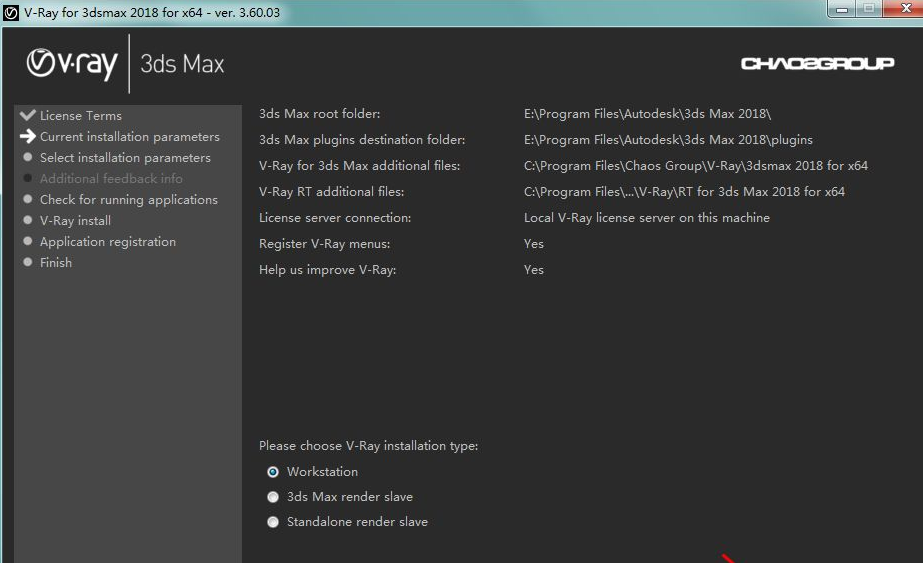Click the Yes value for Help us improve V-Ray

coord(534,269)
